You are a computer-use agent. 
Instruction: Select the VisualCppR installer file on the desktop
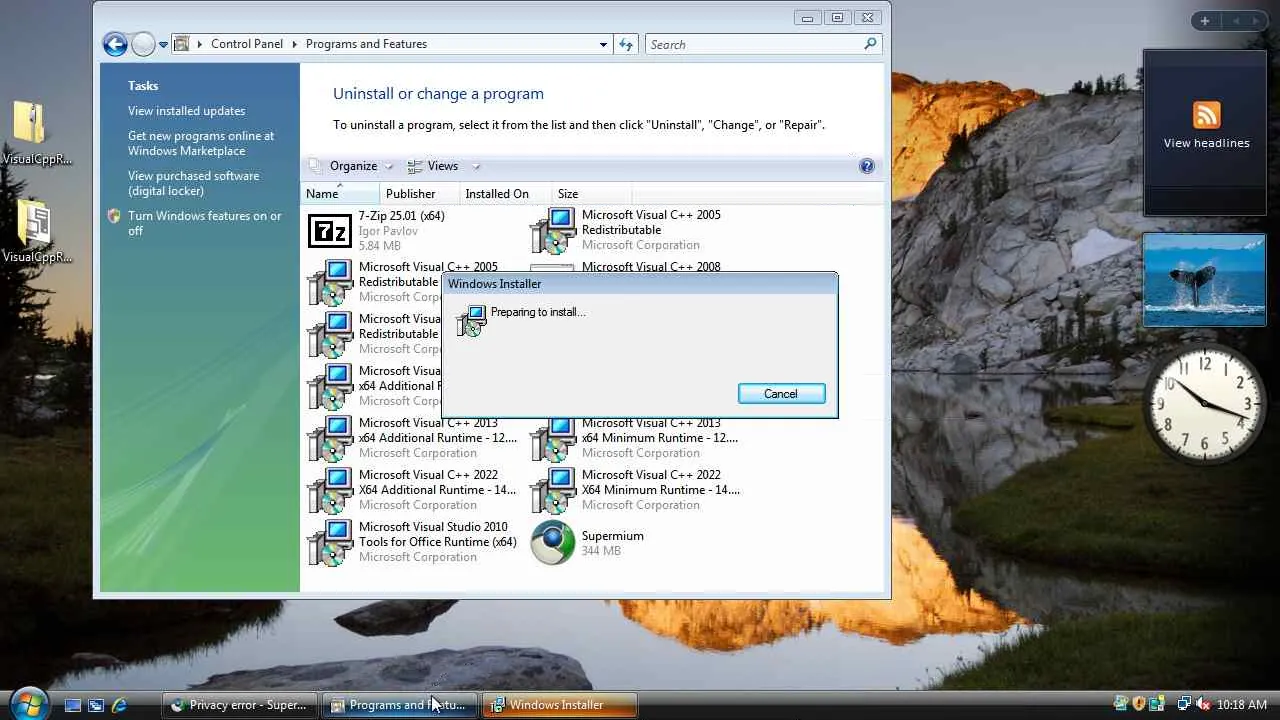33,222
